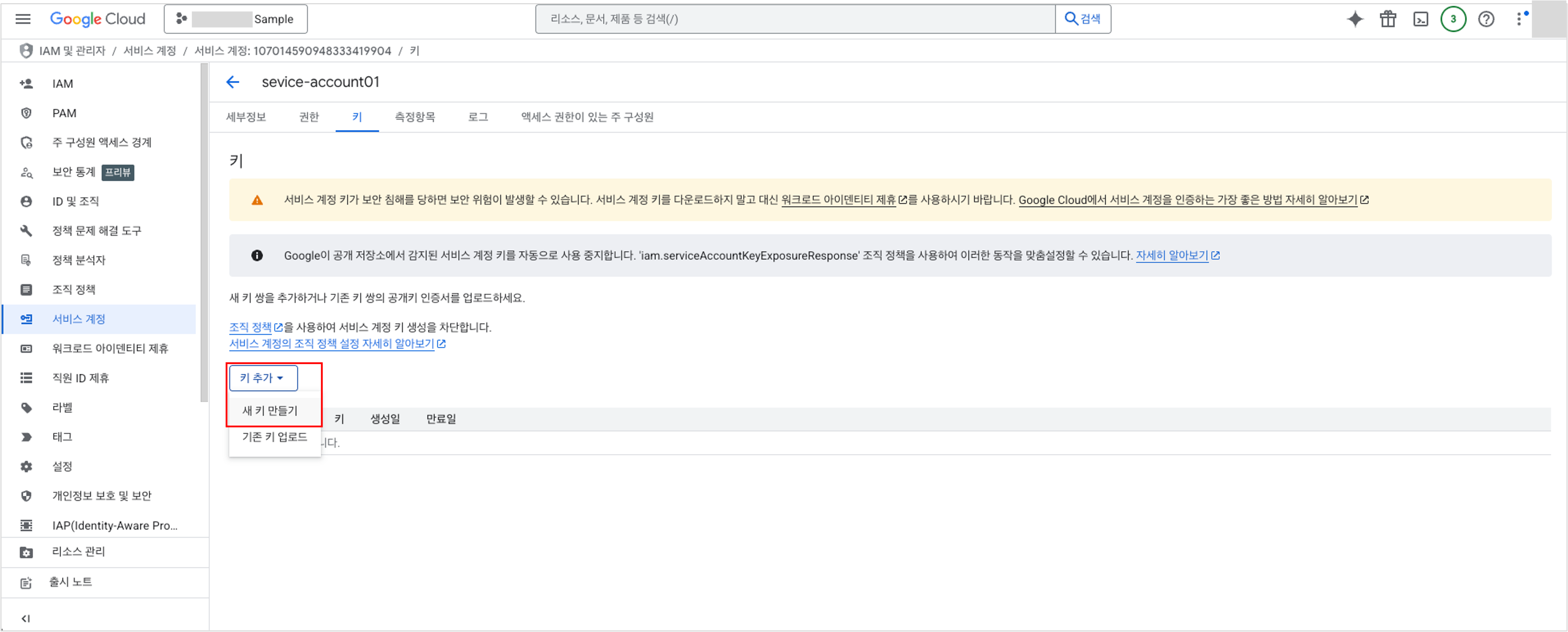
Task: View notifications showing 3 activities
Action: tap(1453, 19)
